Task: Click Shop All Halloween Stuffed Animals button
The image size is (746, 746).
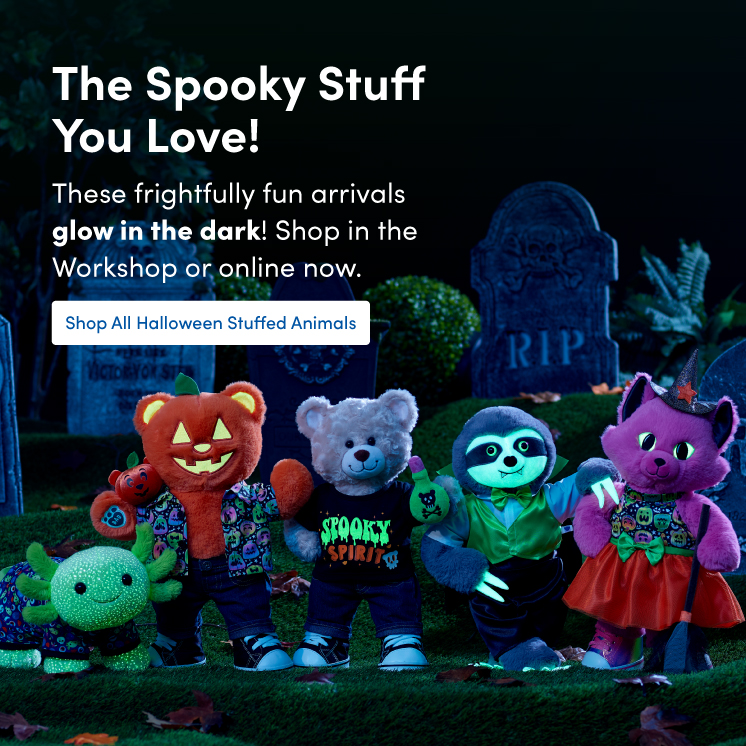Action: coord(210,323)
